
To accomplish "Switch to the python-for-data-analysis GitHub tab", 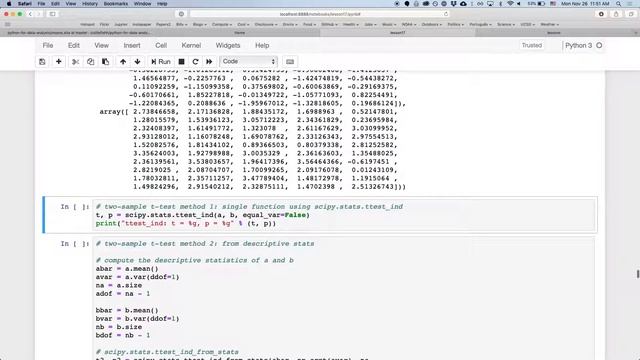I will point(80,33).
